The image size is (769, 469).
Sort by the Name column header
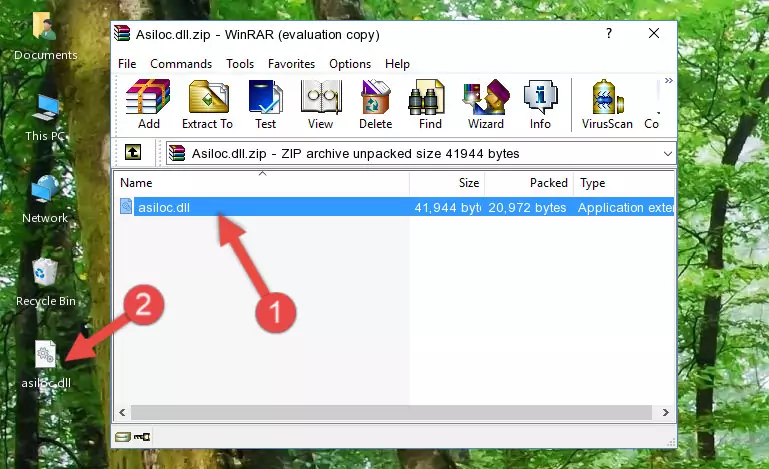coord(262,183)
